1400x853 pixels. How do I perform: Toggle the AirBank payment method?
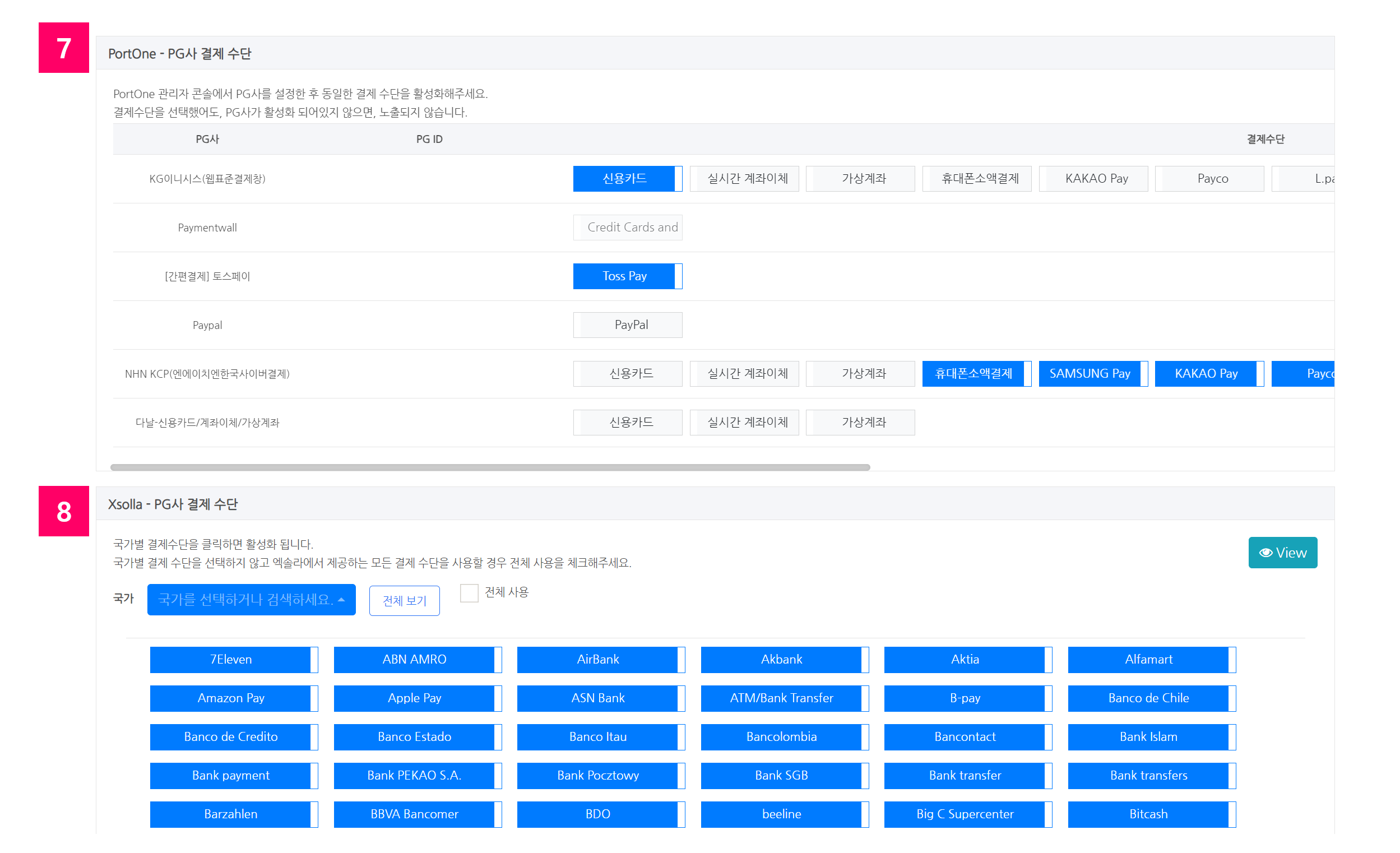pyautogui.click(x=601, y=660)
